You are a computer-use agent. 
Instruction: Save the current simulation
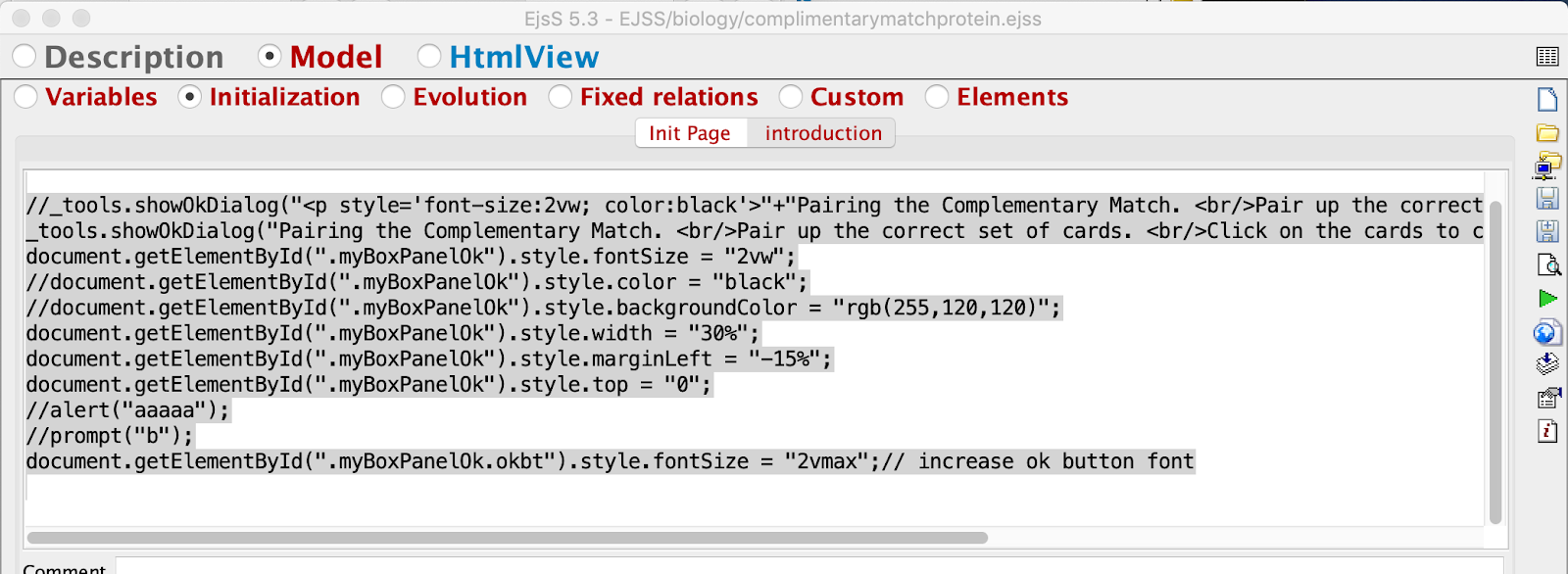point(1547,198)
